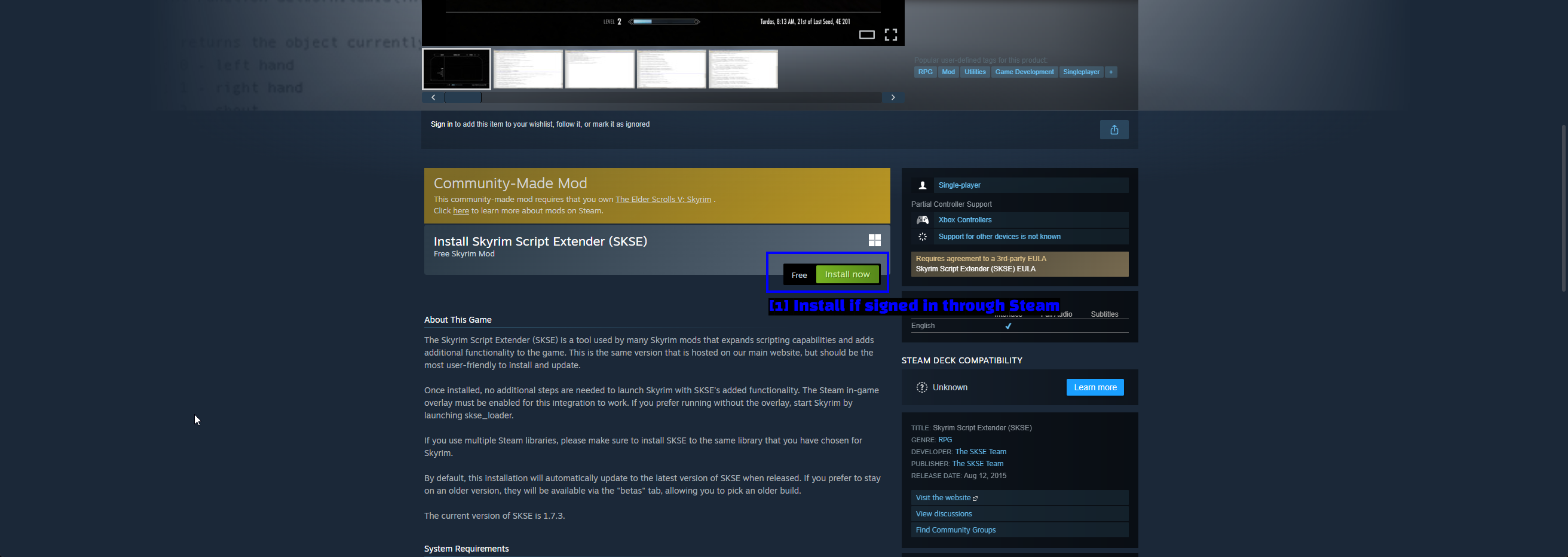Viewport: 1568px width, 557px height.
Task: Click the Windows platform icon
Action: [874, 240]
